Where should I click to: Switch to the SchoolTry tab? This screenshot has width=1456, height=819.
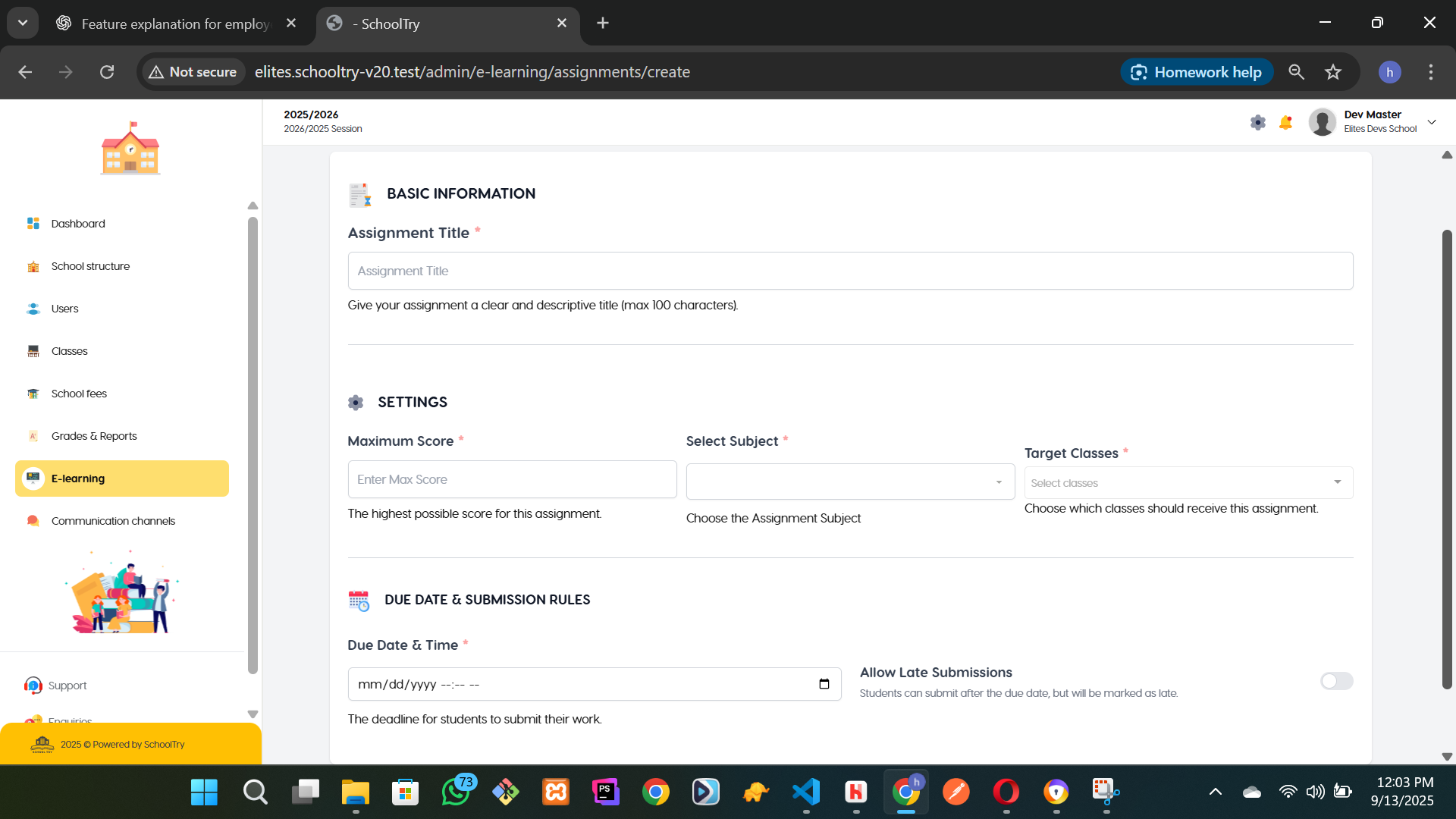point(447,24)
